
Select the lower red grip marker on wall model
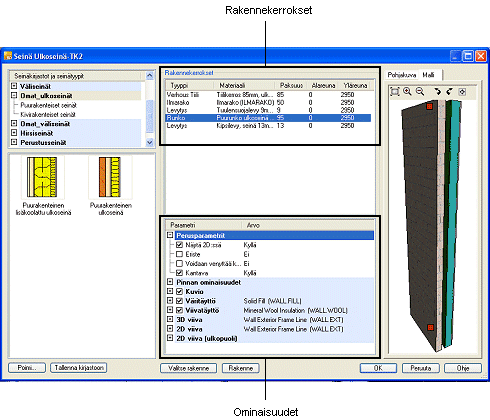click(430, 327)
